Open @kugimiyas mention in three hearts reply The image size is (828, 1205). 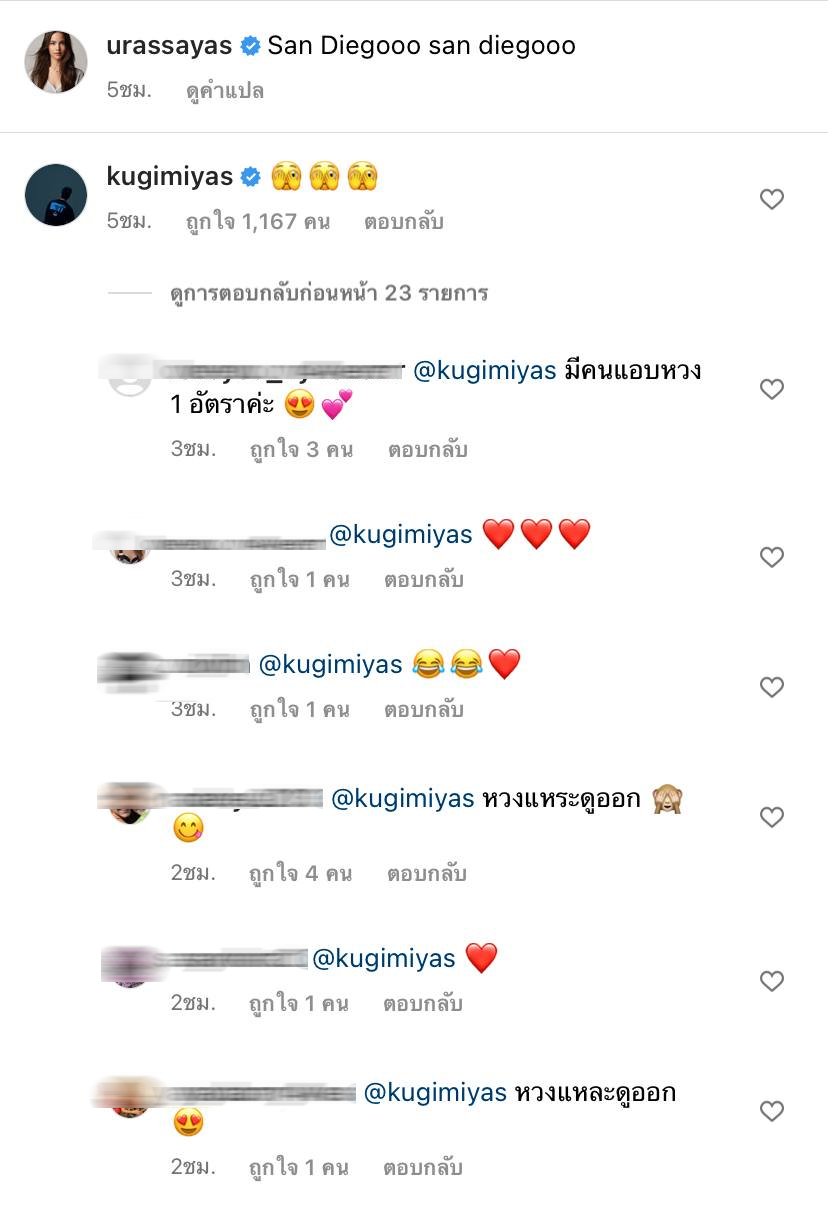click(x=400, y=535)
